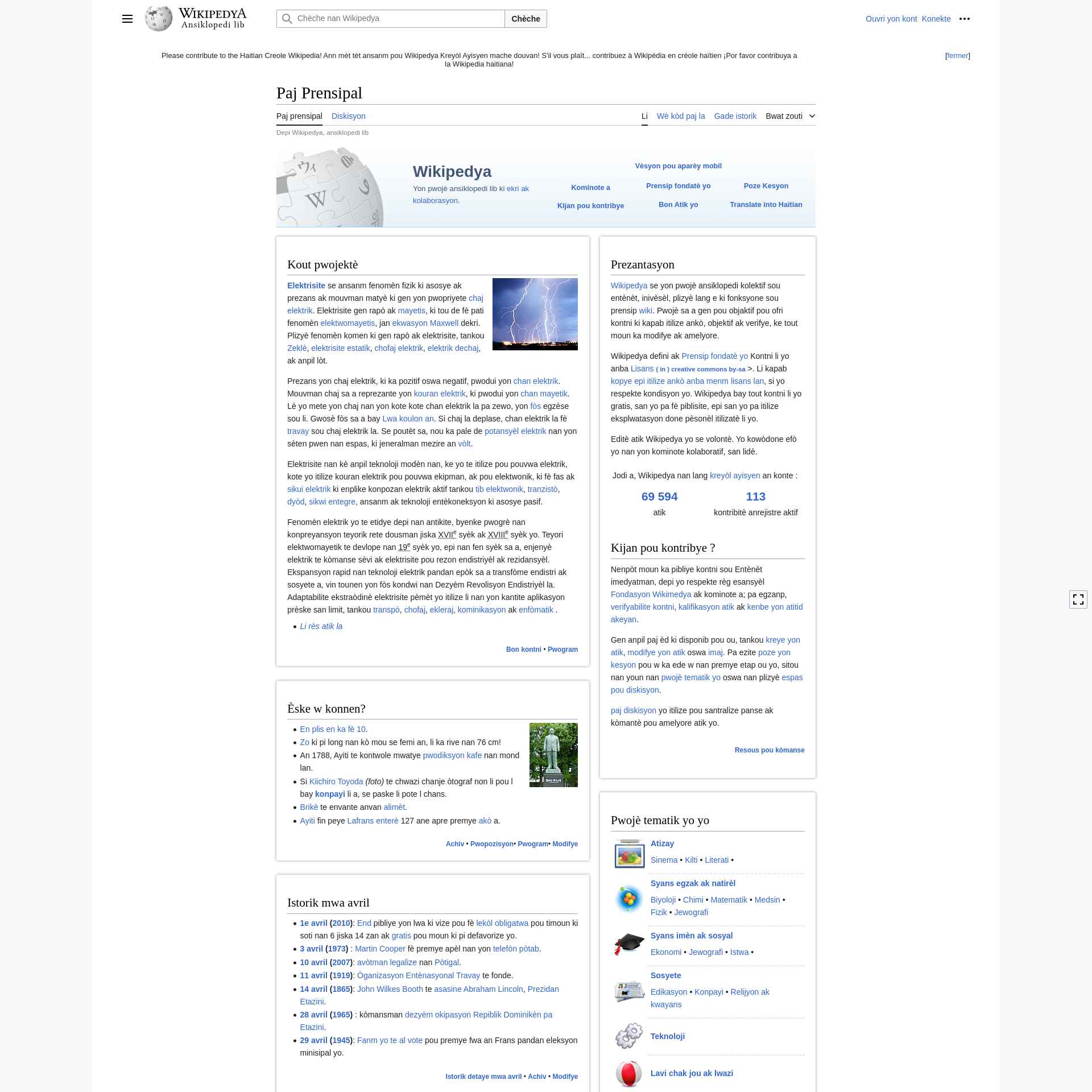Click the Wikipedia globe logo

coord(159,19)
